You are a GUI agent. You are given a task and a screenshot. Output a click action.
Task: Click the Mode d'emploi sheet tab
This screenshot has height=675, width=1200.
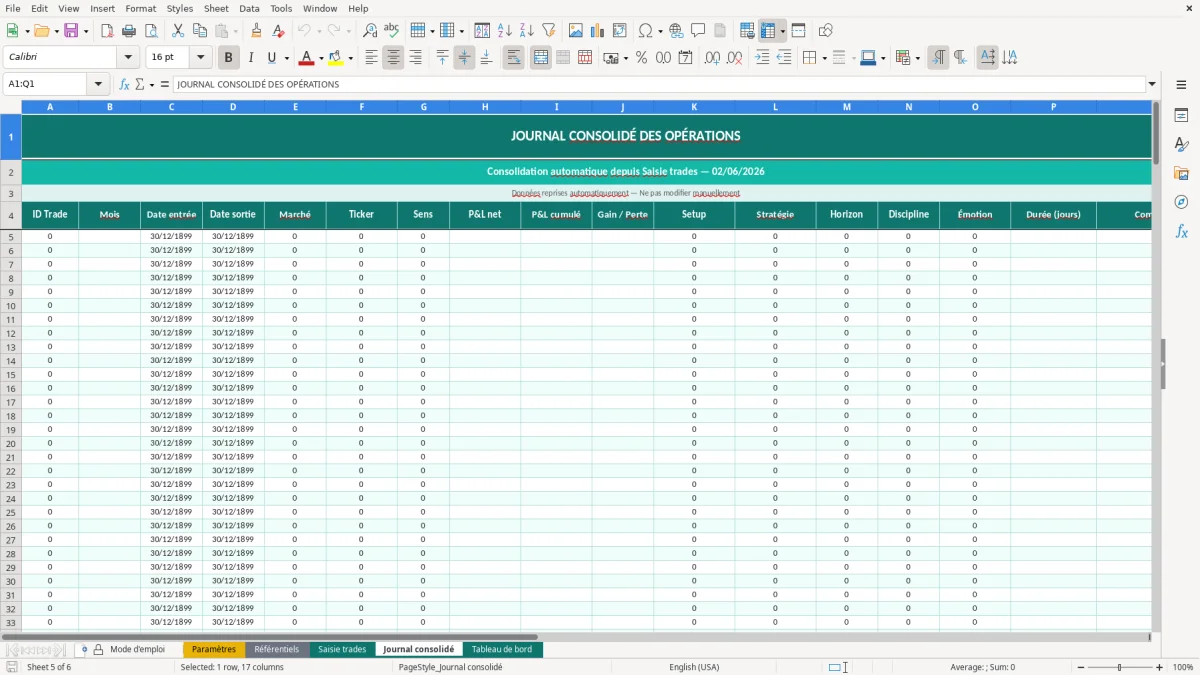tap(137, 649)
